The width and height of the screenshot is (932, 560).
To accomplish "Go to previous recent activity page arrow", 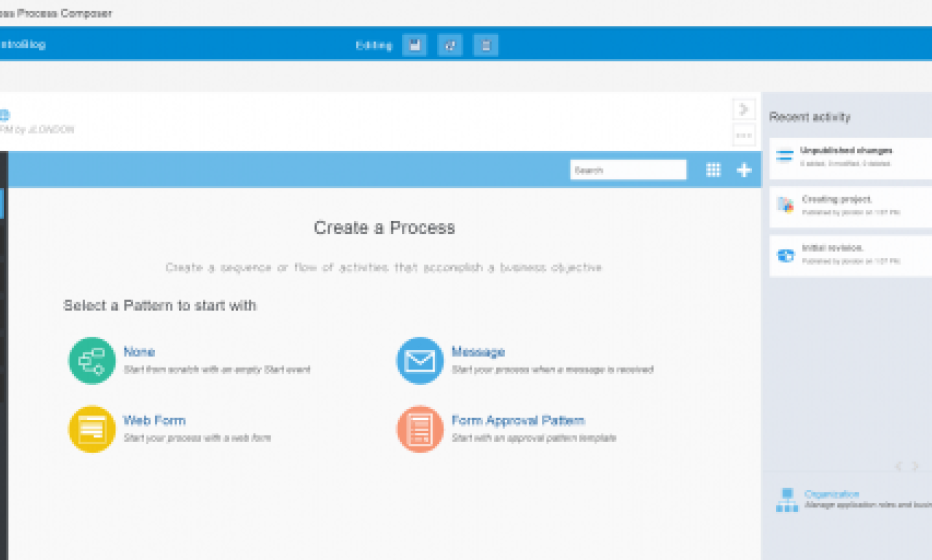I will pyautogui.click(x=899, y=467).
